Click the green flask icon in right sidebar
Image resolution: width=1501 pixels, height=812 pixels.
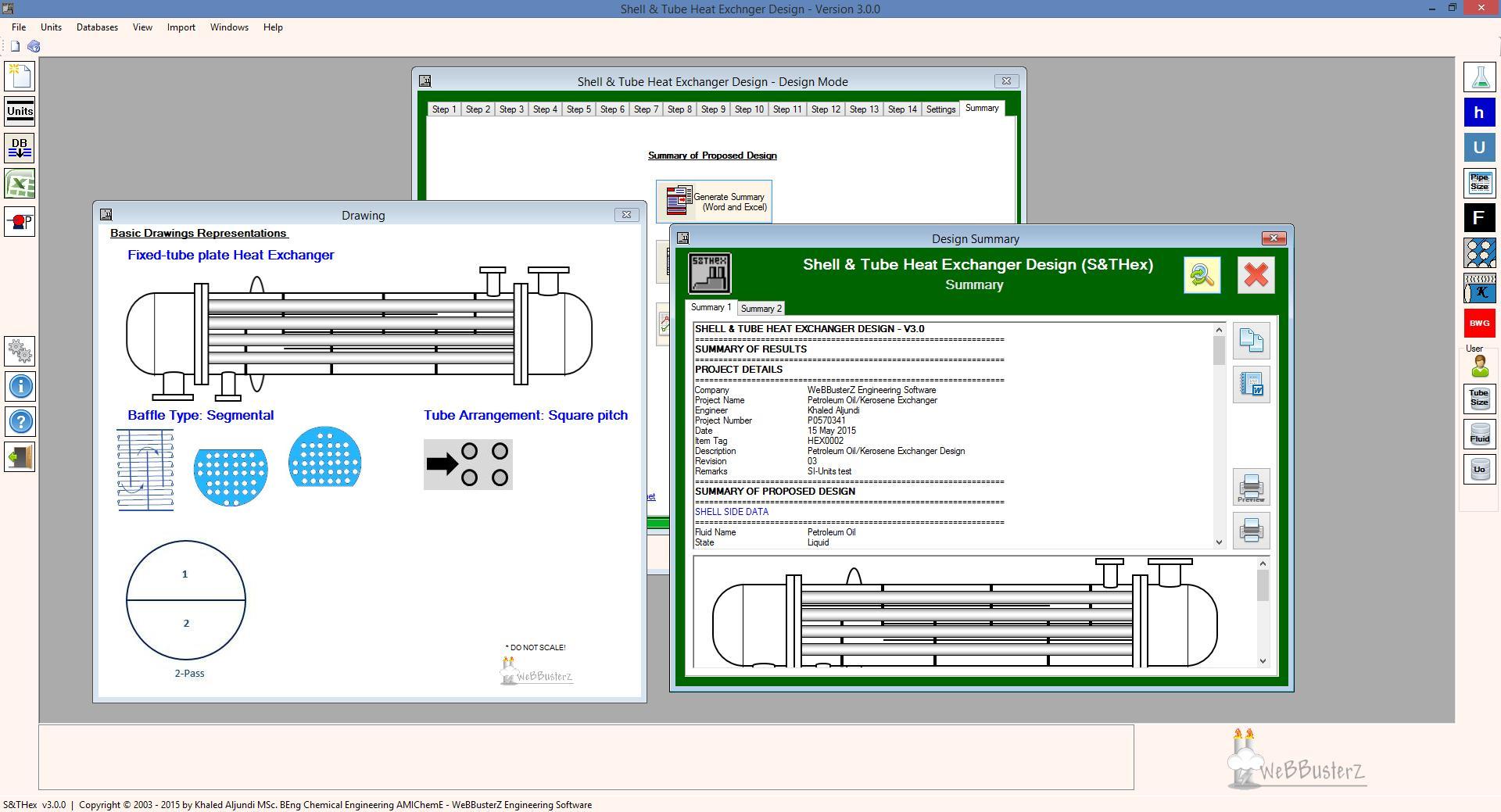pyautogui.click(x=1479, y=77)
